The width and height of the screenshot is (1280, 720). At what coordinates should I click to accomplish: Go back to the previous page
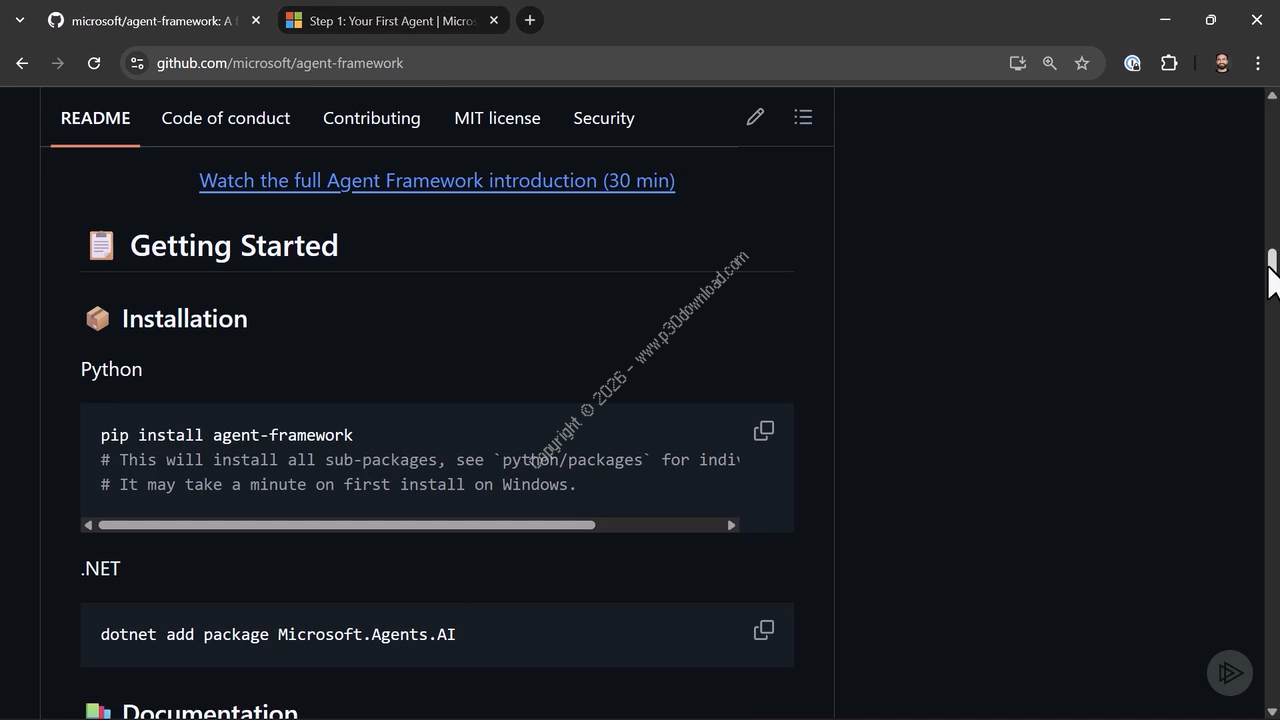click(x=22, y=63)
